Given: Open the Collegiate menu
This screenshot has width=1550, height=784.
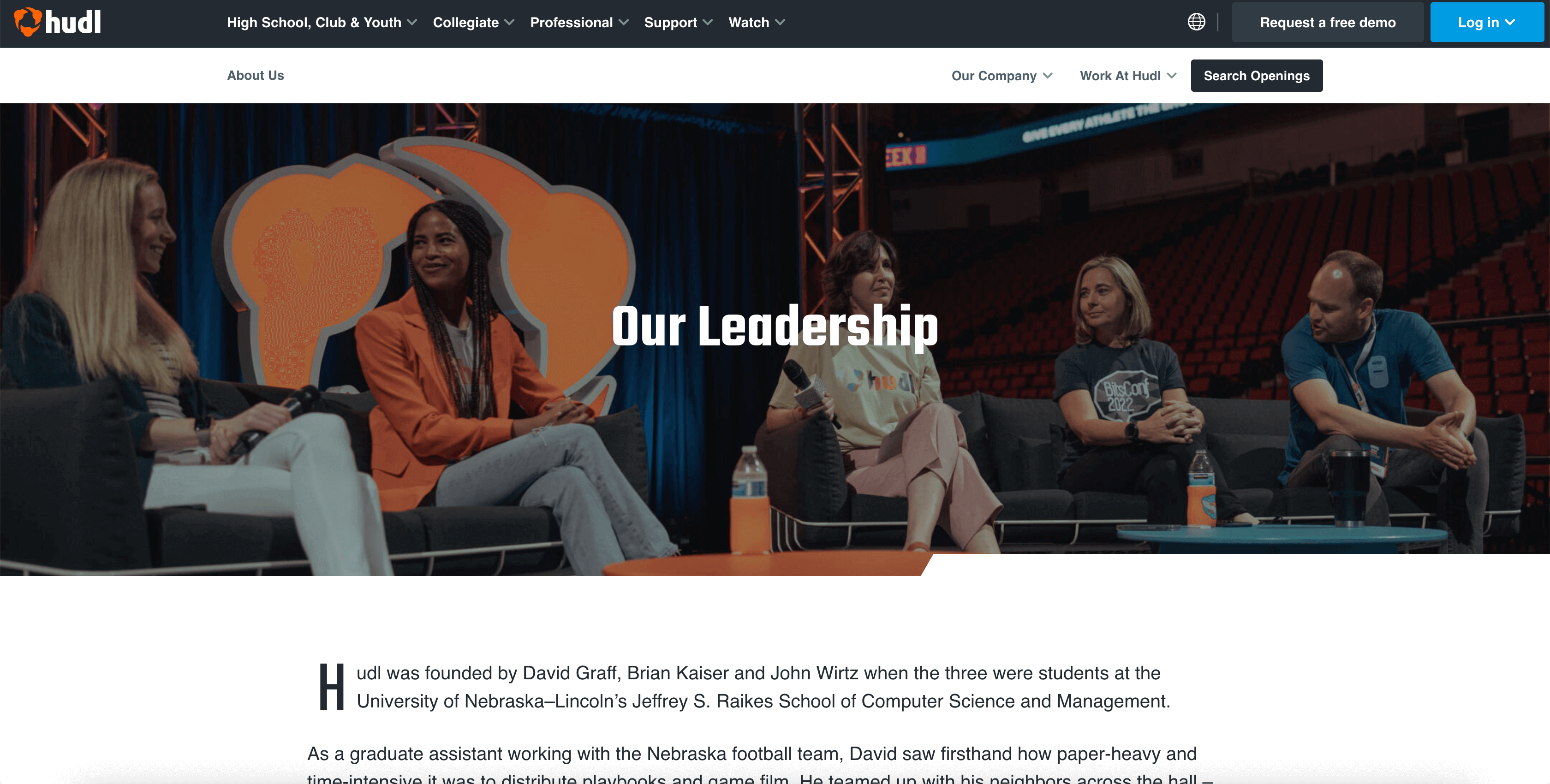Looking at the screenshot, I should click(x=473, y=22).
